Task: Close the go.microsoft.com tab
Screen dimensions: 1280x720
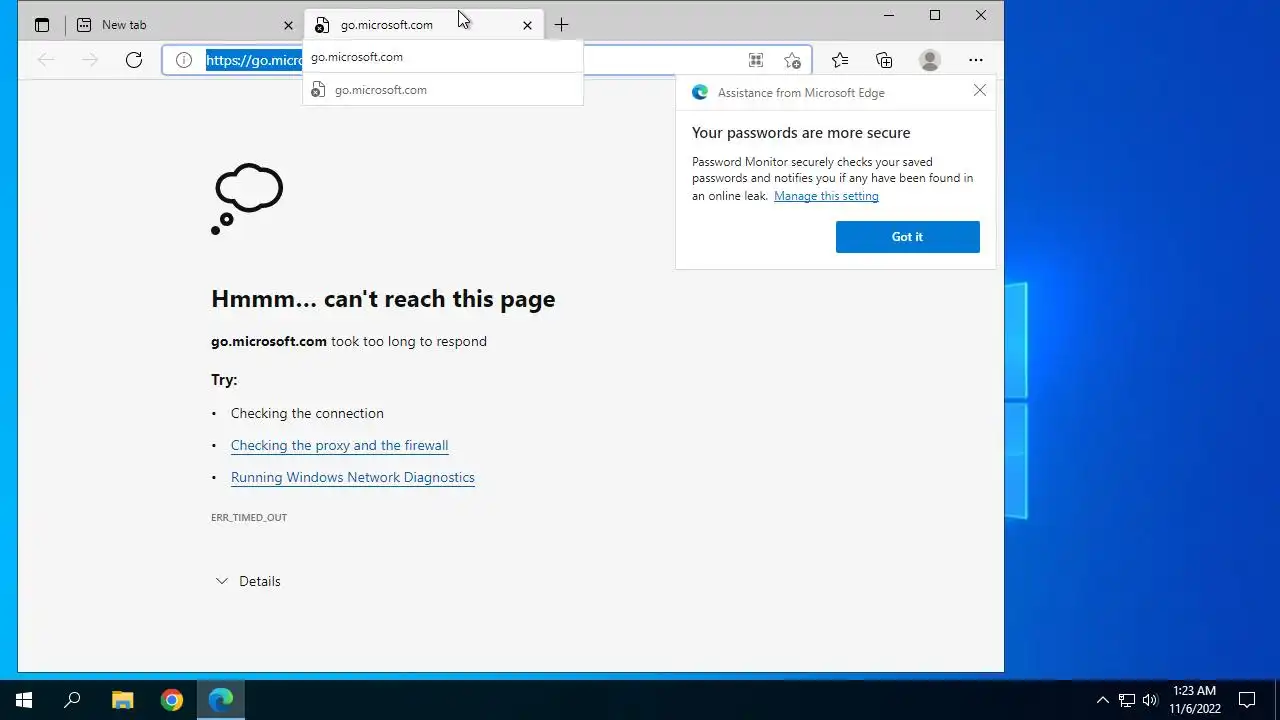Action: point(527,25)
